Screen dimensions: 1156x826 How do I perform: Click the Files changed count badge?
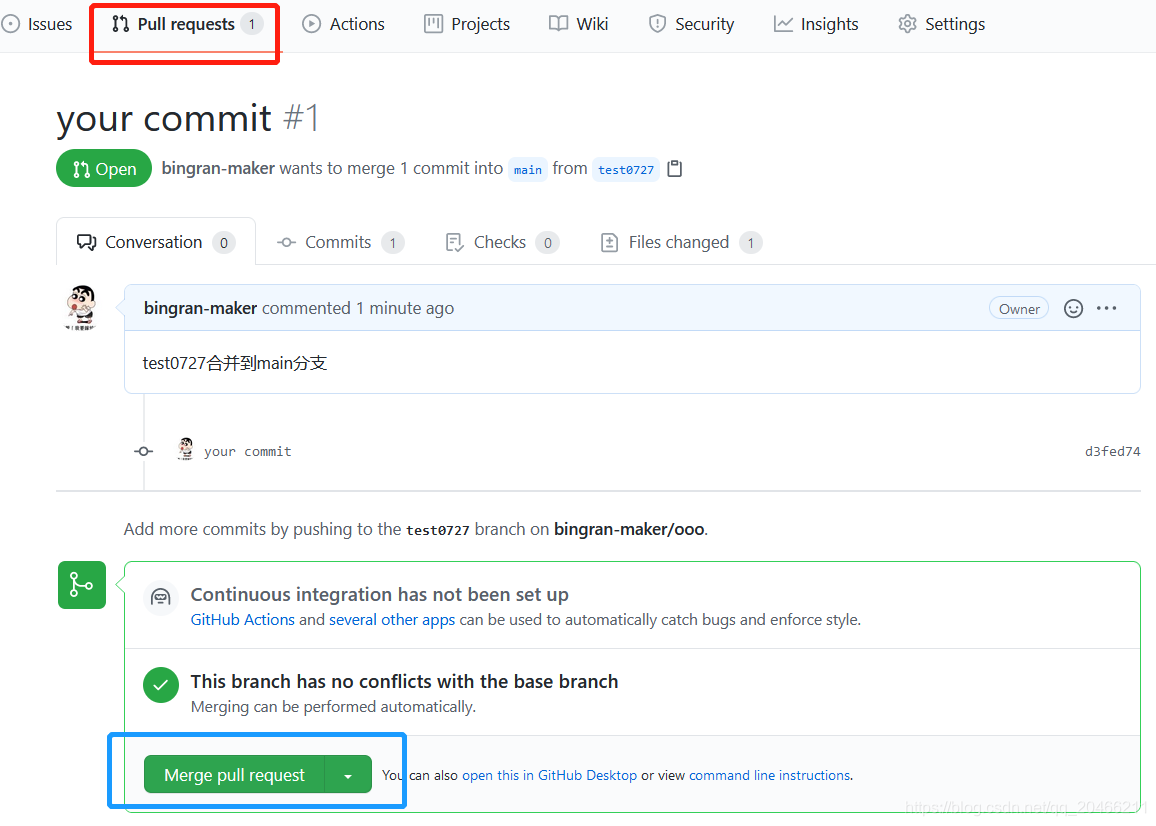coord(751,242)
